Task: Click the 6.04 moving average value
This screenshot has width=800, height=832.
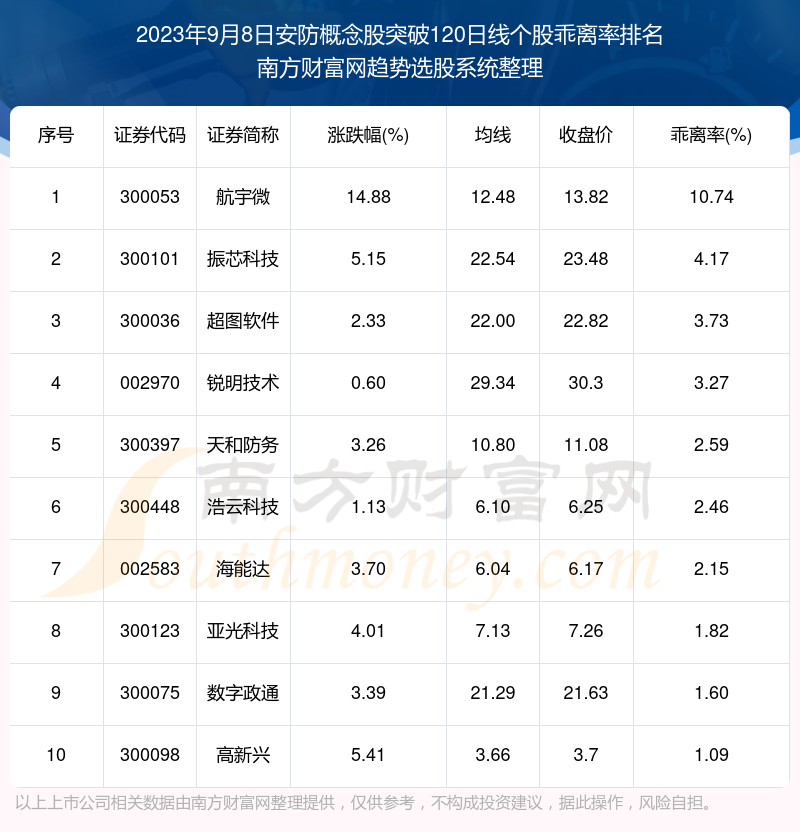Action: pos(493,569)
